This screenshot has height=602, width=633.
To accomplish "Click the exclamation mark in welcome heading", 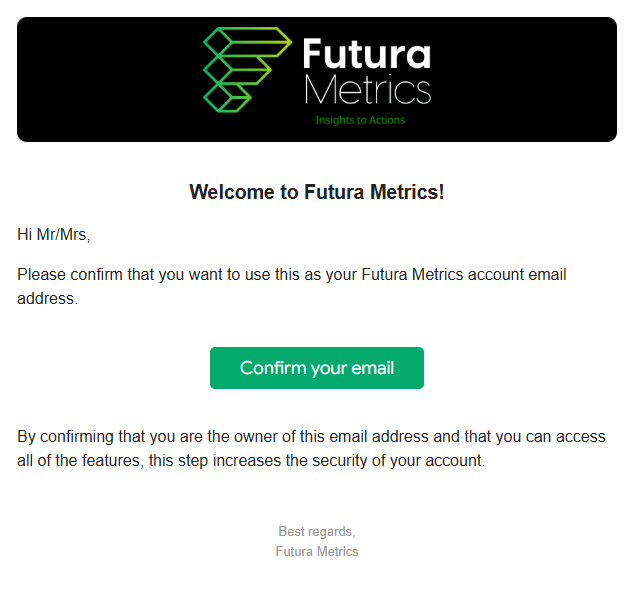I will click(441, 192).
